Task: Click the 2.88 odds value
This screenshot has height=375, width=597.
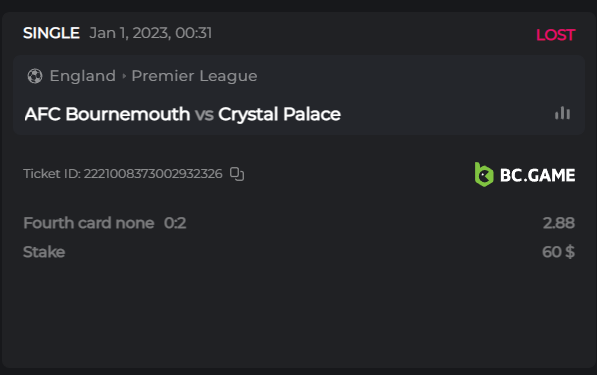Action: pos(559,223)
